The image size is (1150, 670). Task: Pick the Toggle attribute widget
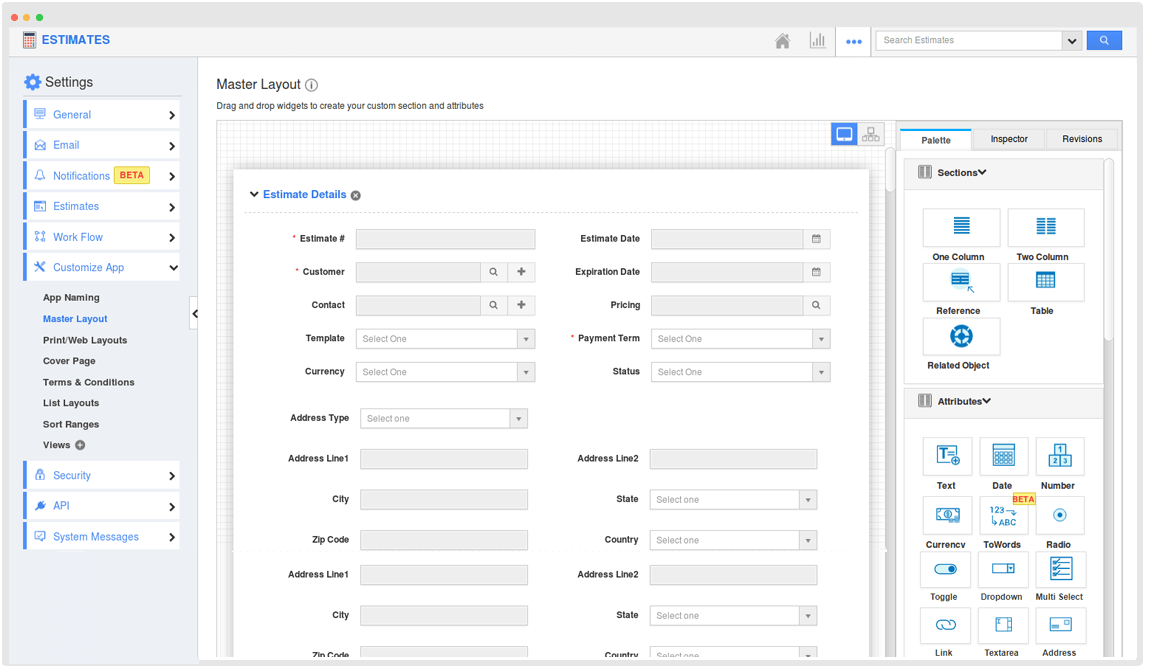(945, 570)
